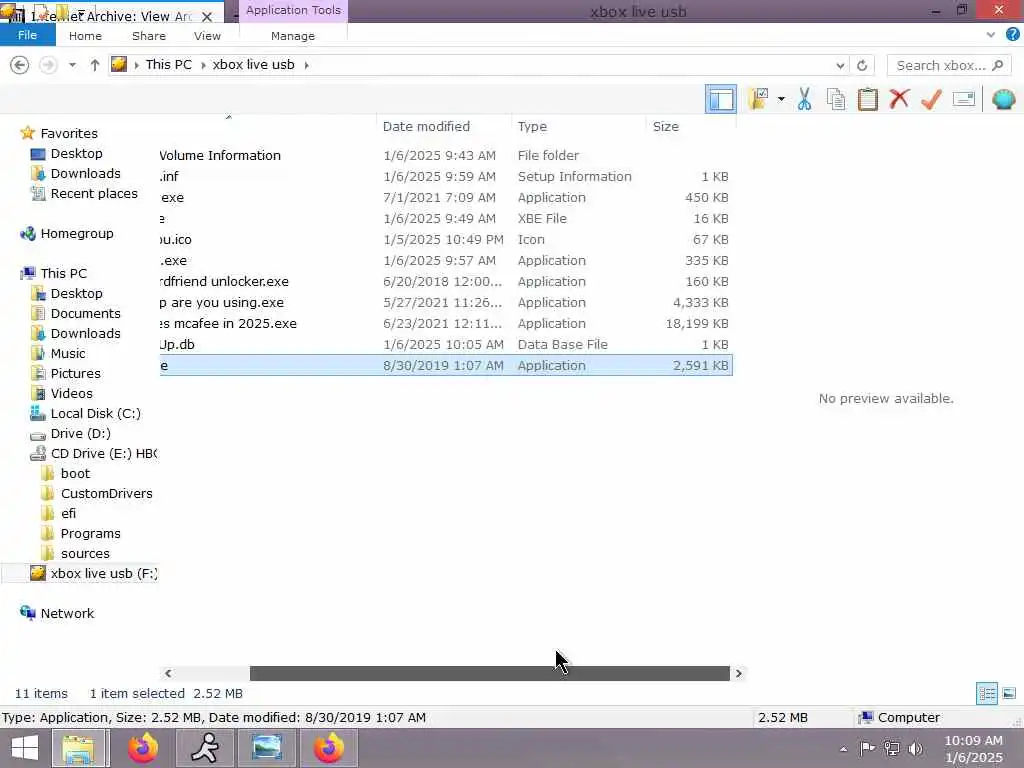Delete selected file with red X icon
Viewport: 1024px width, 768px height.
pyautogui.click(x=899, y=99)
